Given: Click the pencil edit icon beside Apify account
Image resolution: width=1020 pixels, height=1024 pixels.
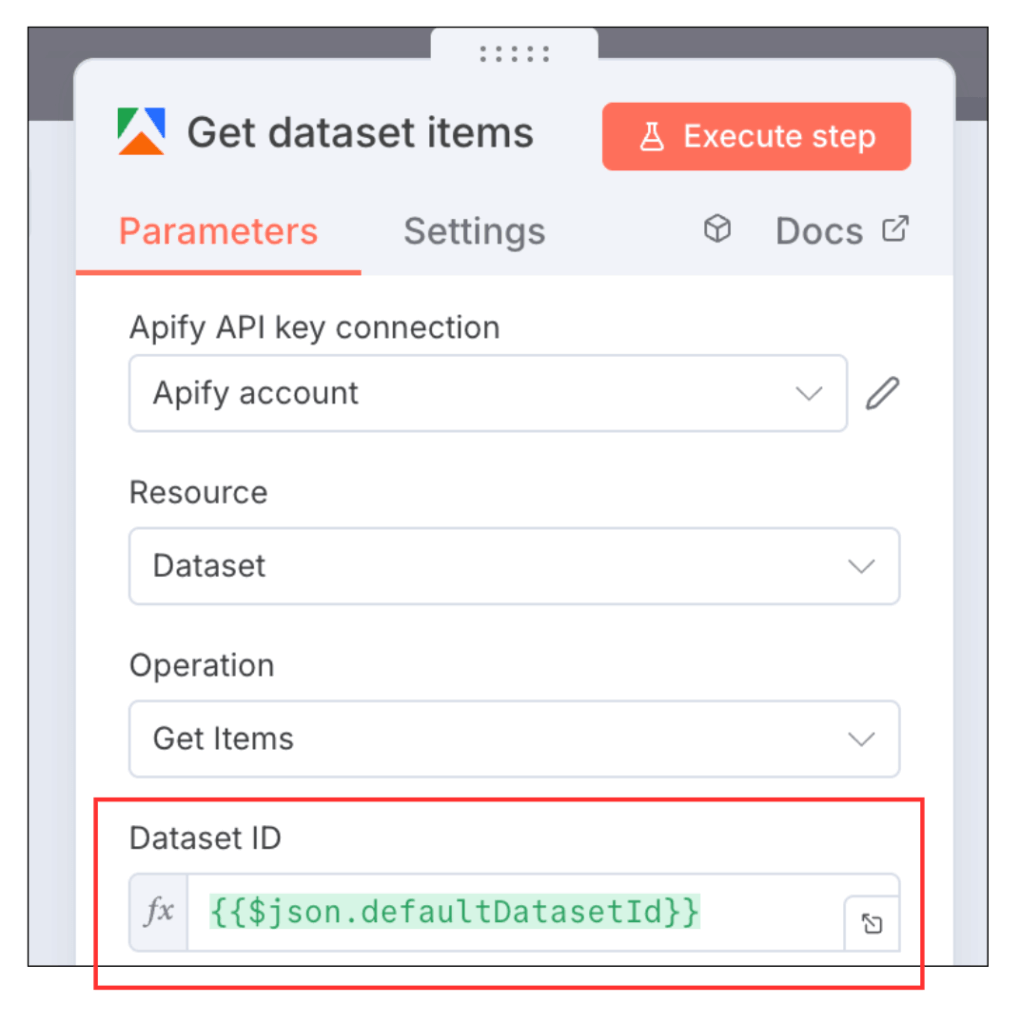Looking at the screenshot, I should click(x=881, y=393).
